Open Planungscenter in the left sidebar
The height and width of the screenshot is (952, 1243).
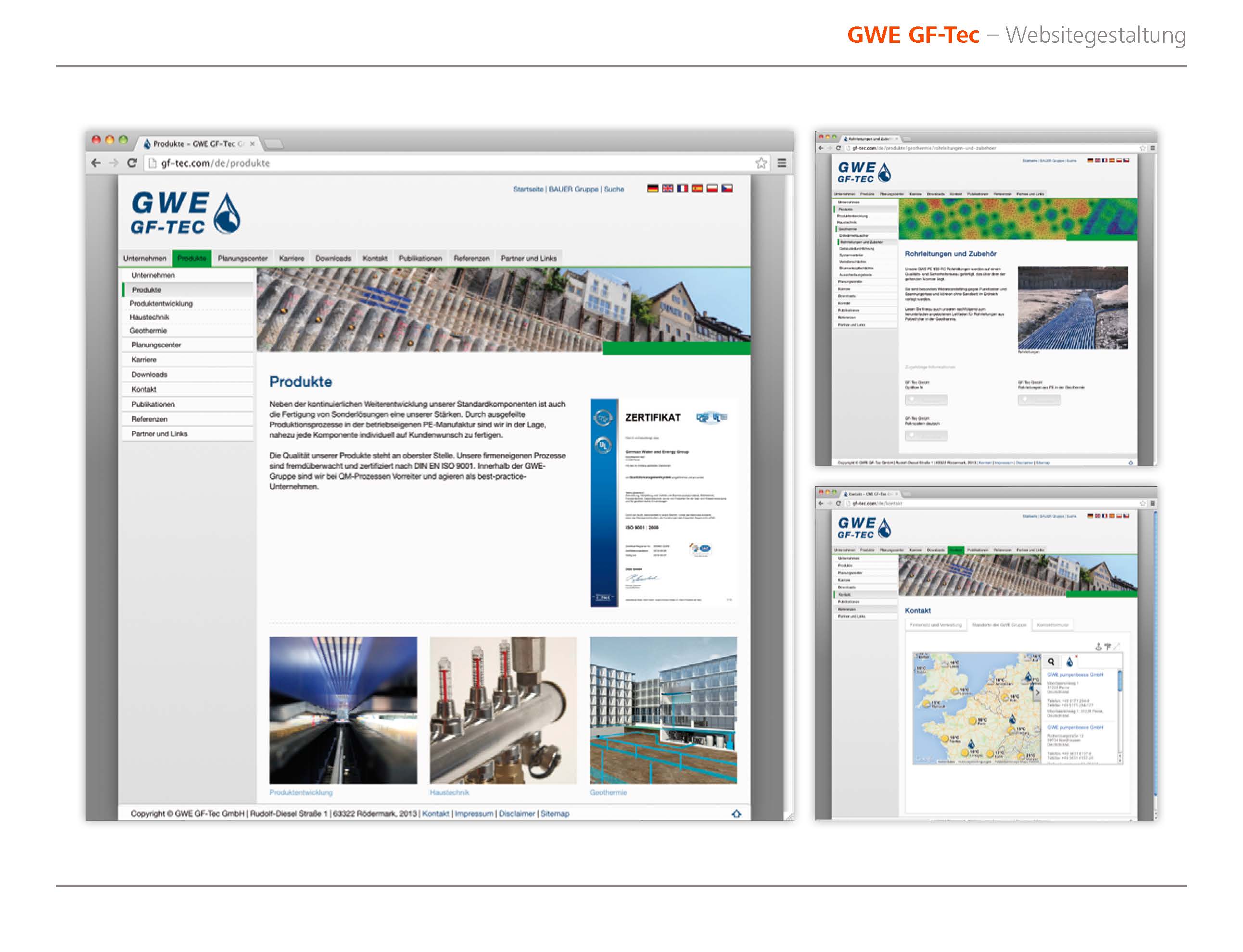(x=188, y=345)
